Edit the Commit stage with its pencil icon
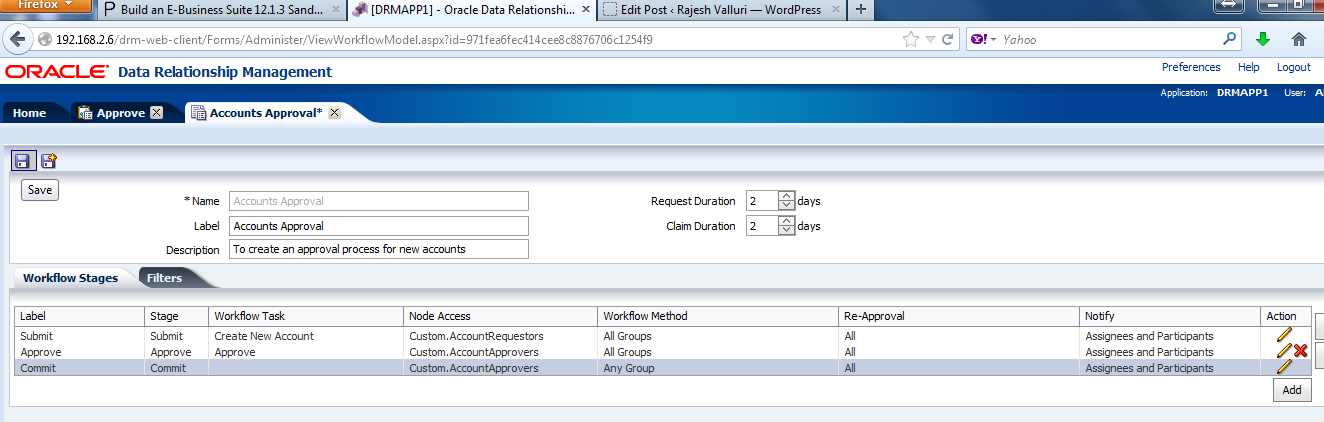Screen dimensions: 1324x422 (x=1284, y=367)
